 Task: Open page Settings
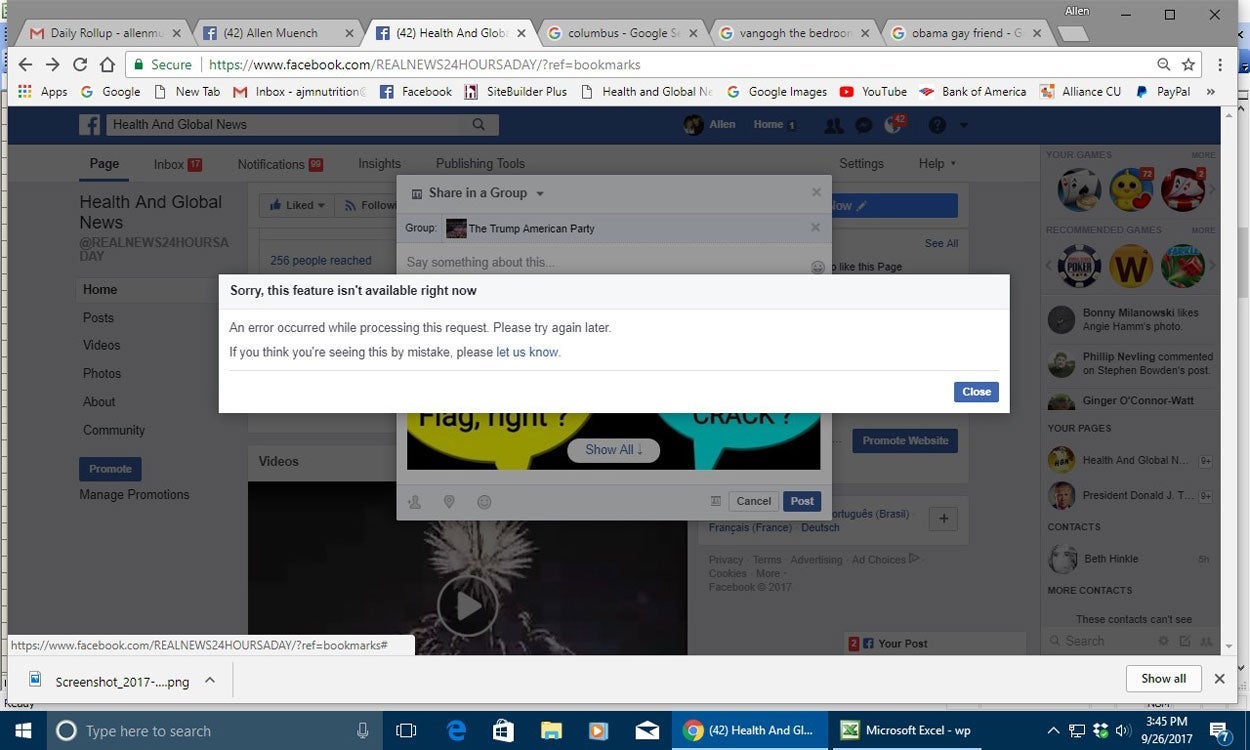[861, 164]
